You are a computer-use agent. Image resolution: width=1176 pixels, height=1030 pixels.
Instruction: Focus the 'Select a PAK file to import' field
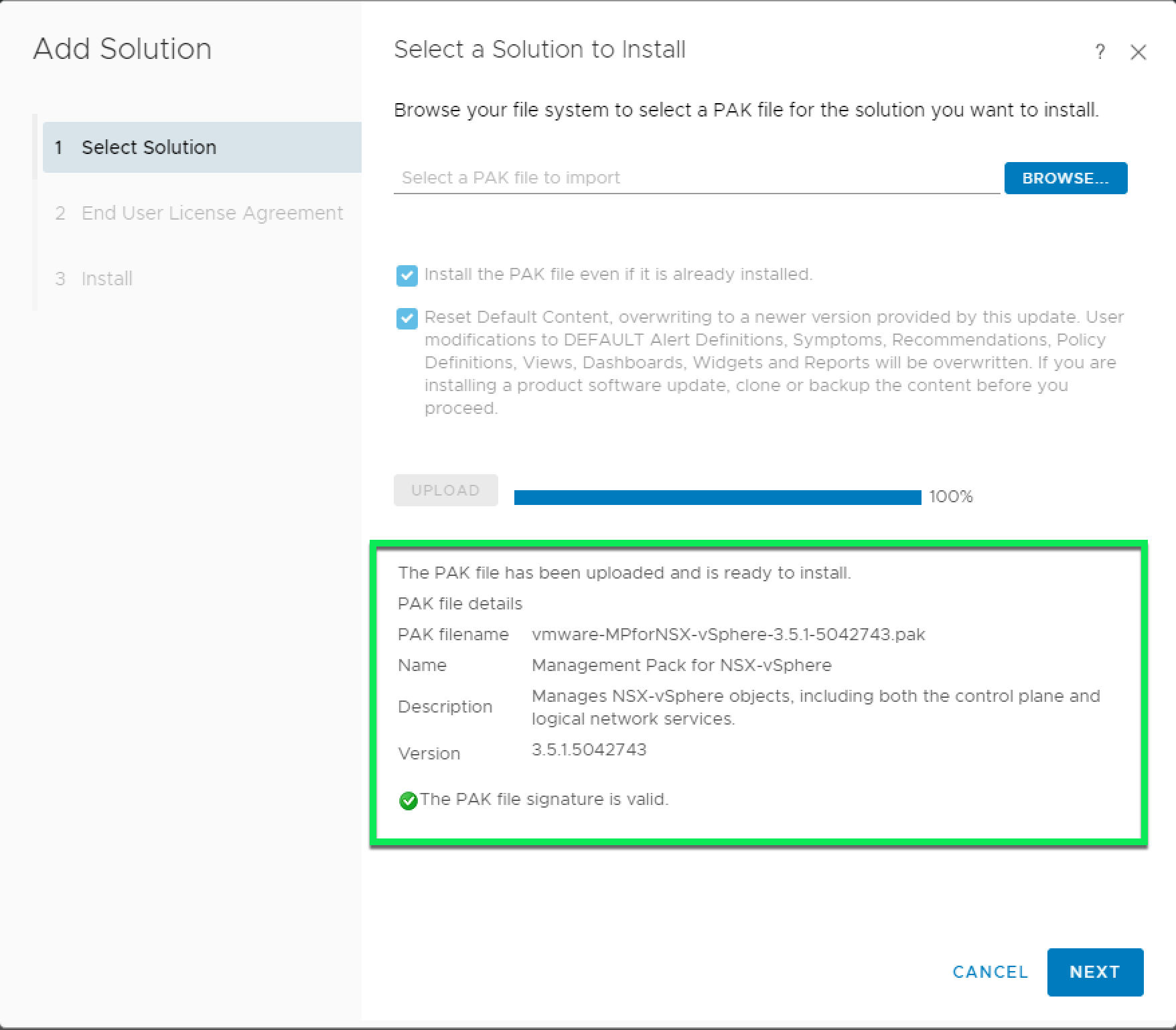coord(696,178)
